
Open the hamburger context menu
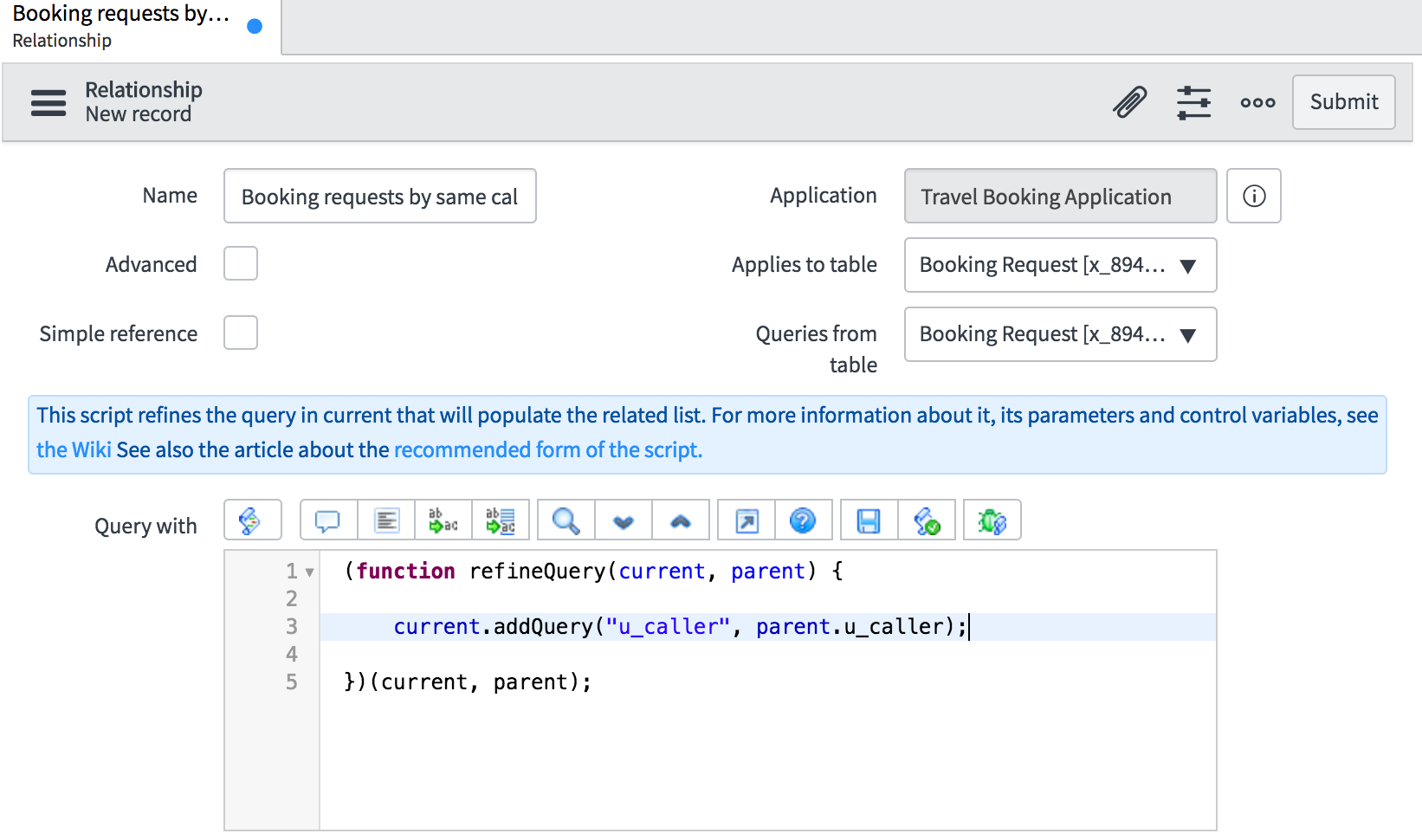pyautogui.click(x=48, y=102)
